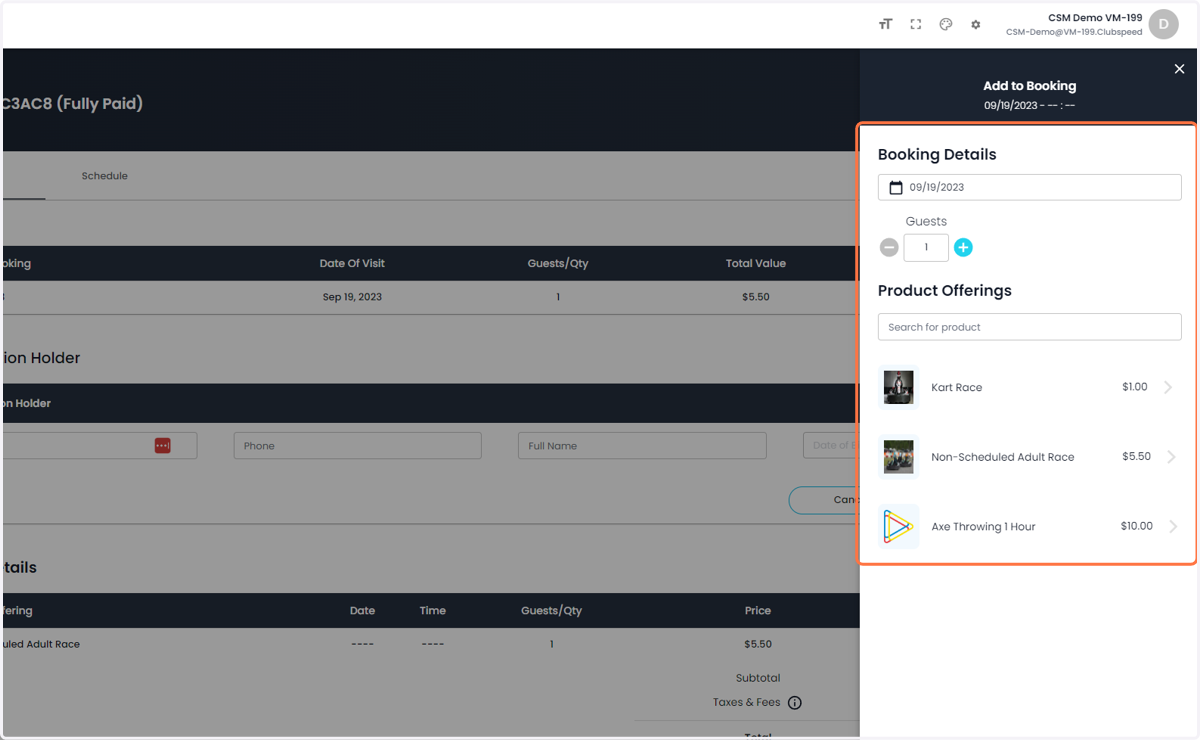Click the text size icon in top bar
This screenshot has height=740, width=1200.
[x=885, y=24]
